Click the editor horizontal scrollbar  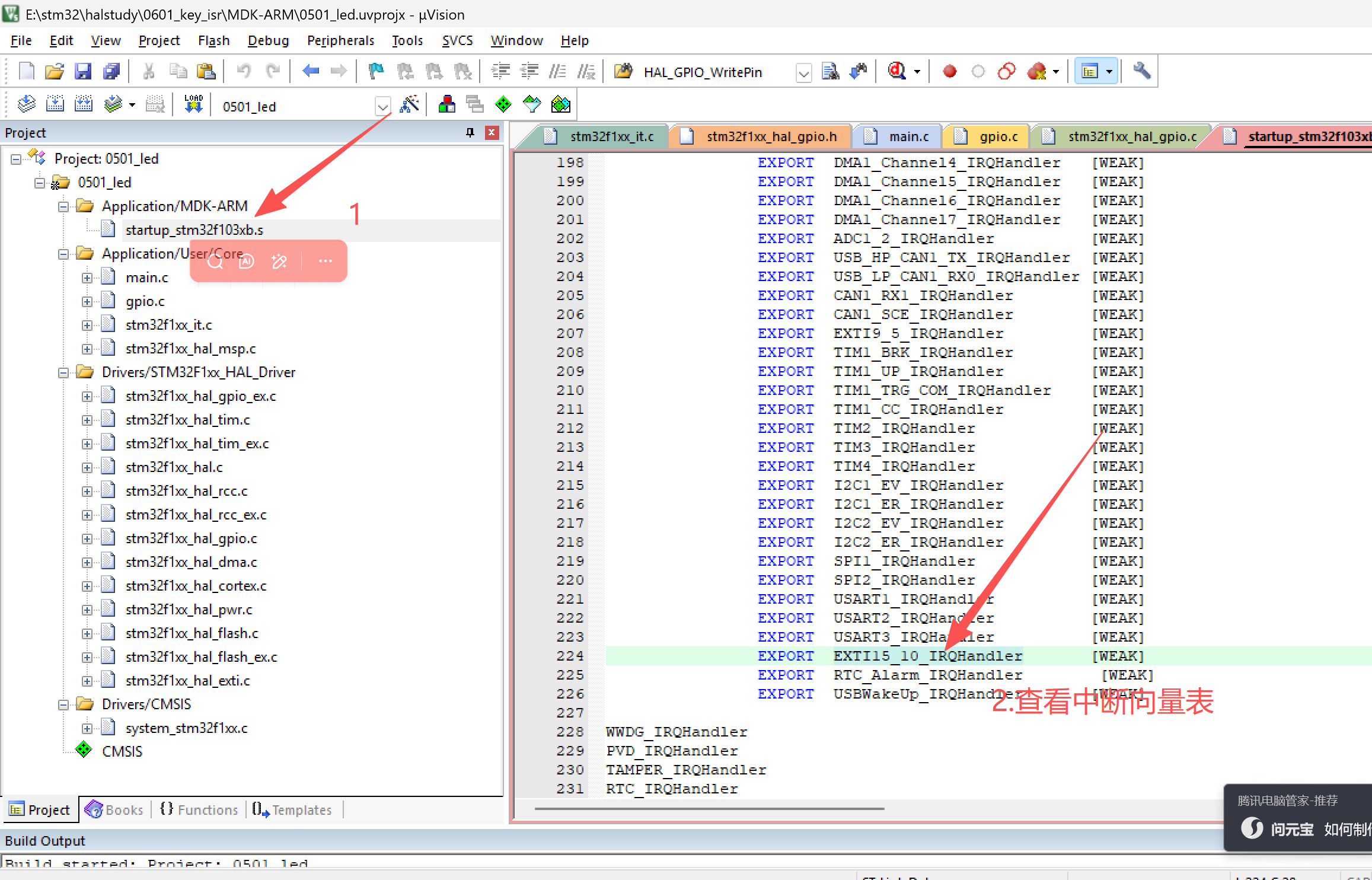tap(709, 809)
